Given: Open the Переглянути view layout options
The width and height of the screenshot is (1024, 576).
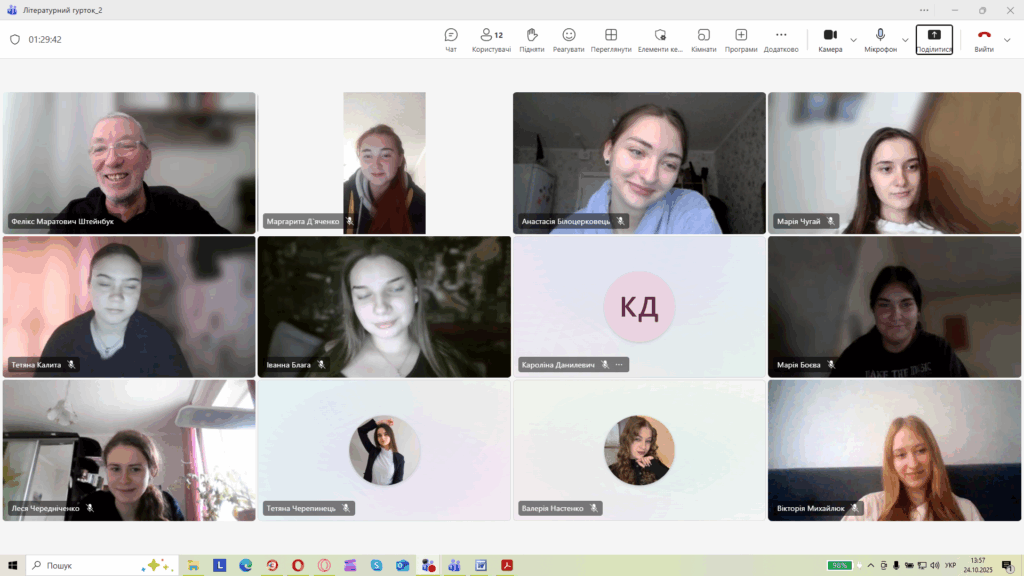Looking at the screenshot, I should pyautogui.click(x=611, y=39).
